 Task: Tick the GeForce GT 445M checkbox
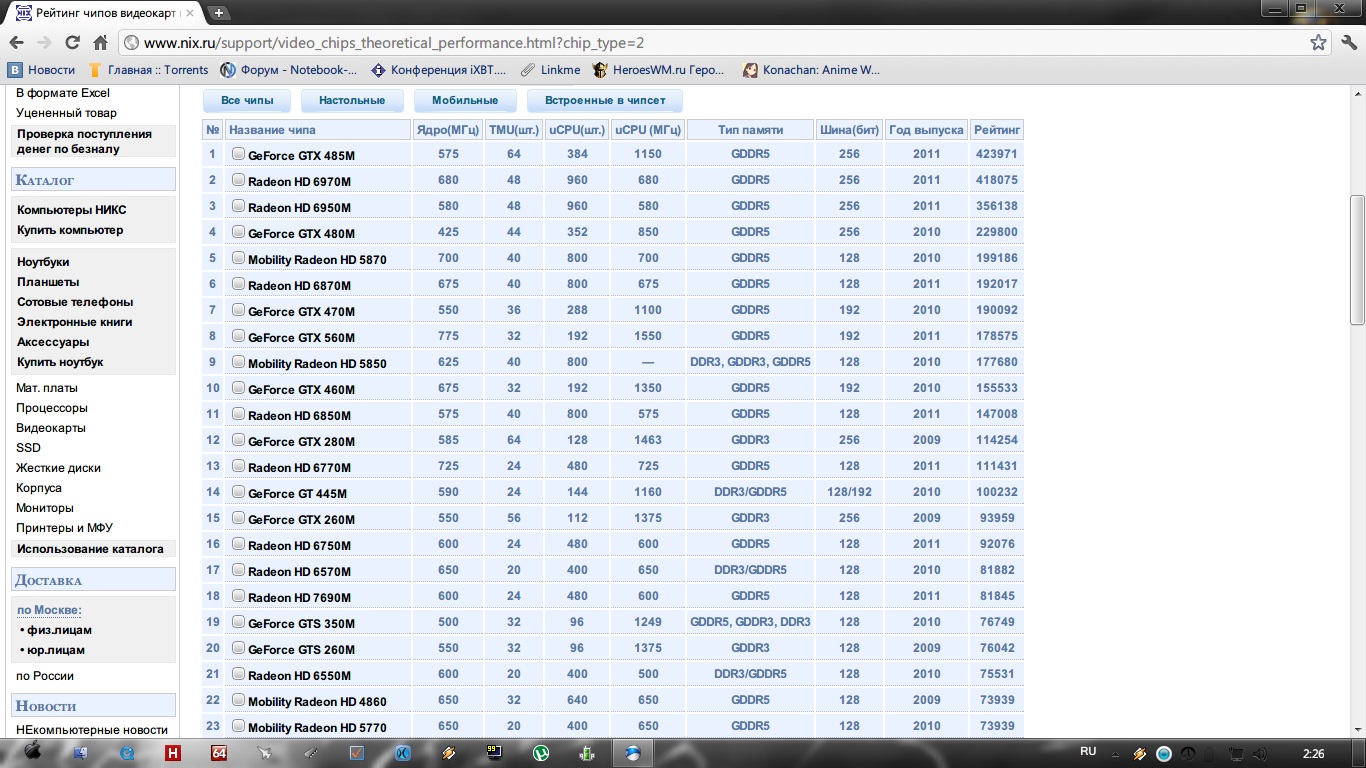click(x=238, y=492)
